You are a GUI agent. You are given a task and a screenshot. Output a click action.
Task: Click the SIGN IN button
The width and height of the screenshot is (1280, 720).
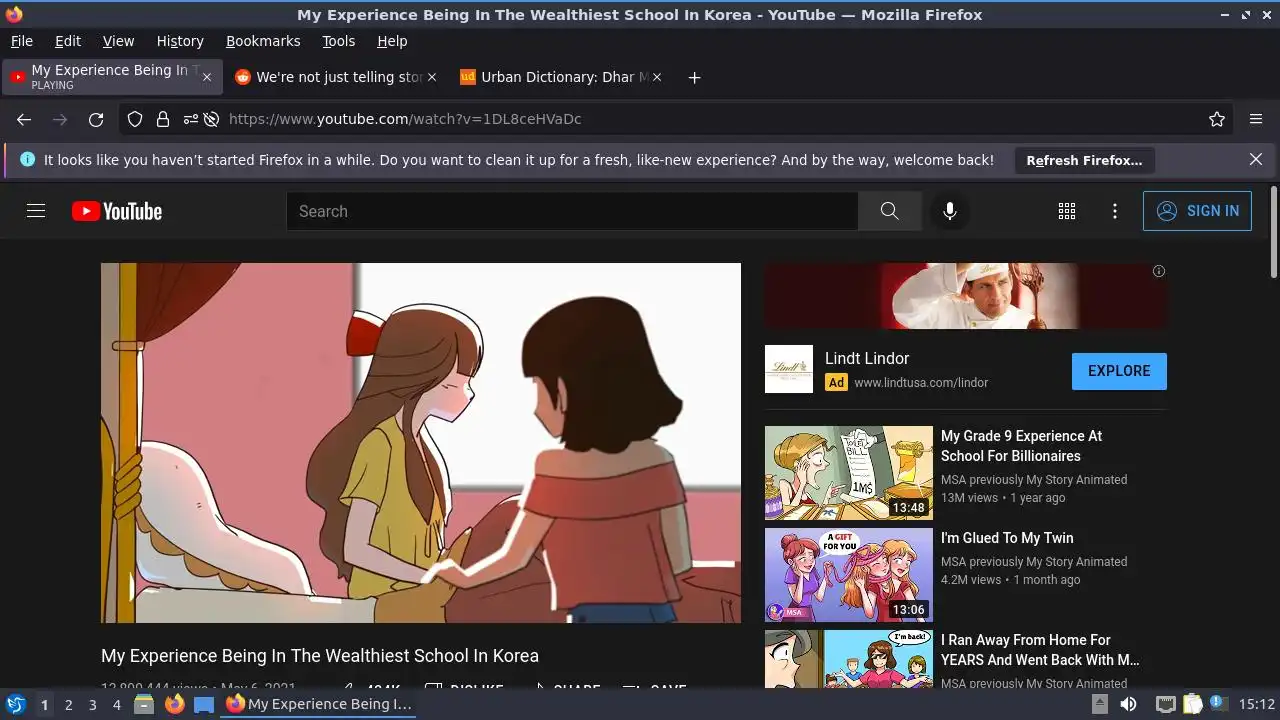[1197, 211]
